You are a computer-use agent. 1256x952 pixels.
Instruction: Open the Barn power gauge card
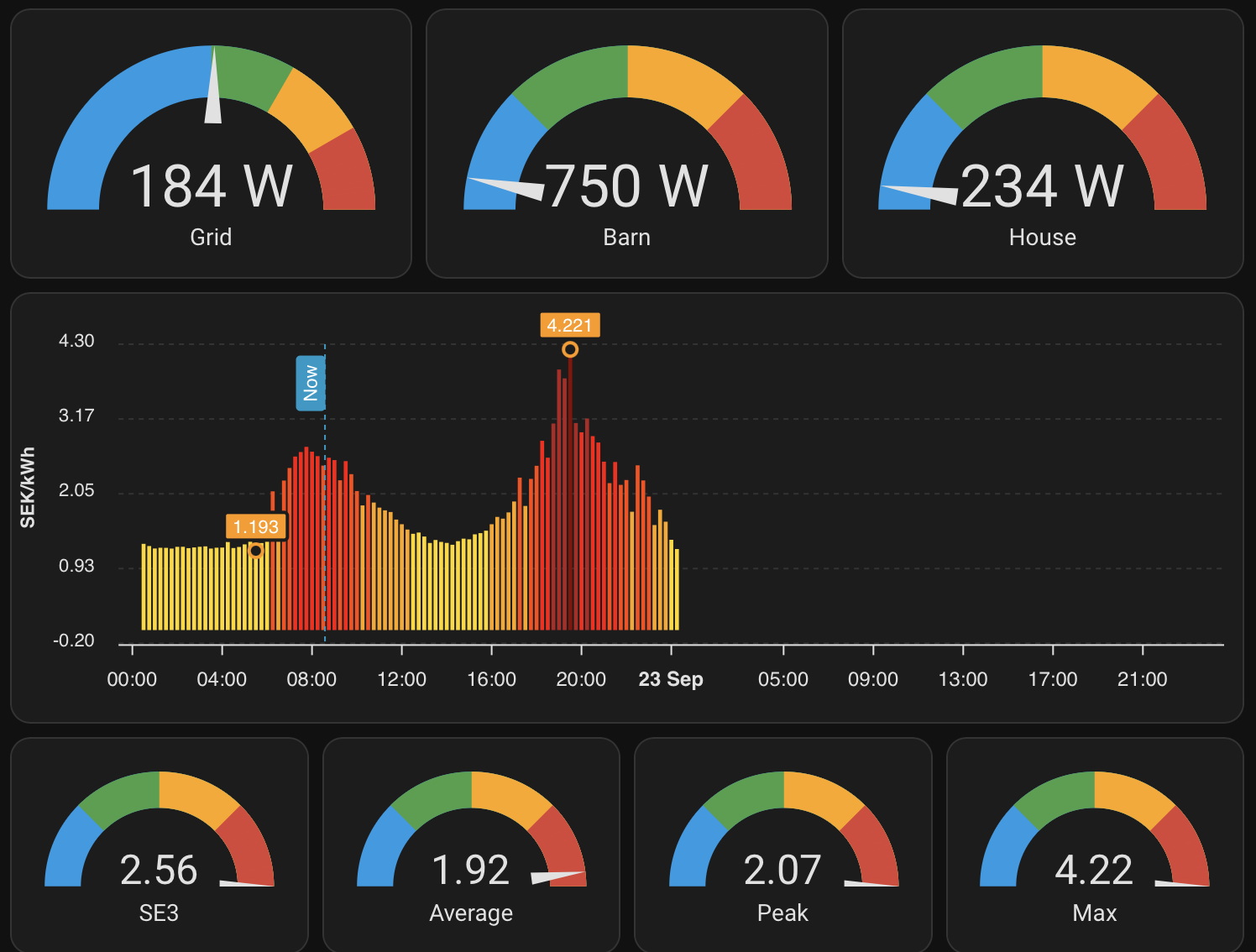(x=627, y=144)
